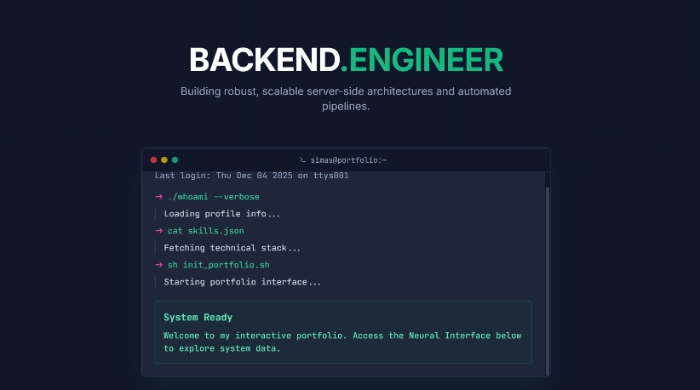Click the 'Fetching technical stack...' output
Viewport: 700px width, 390px height.
(x=232, y=248)
